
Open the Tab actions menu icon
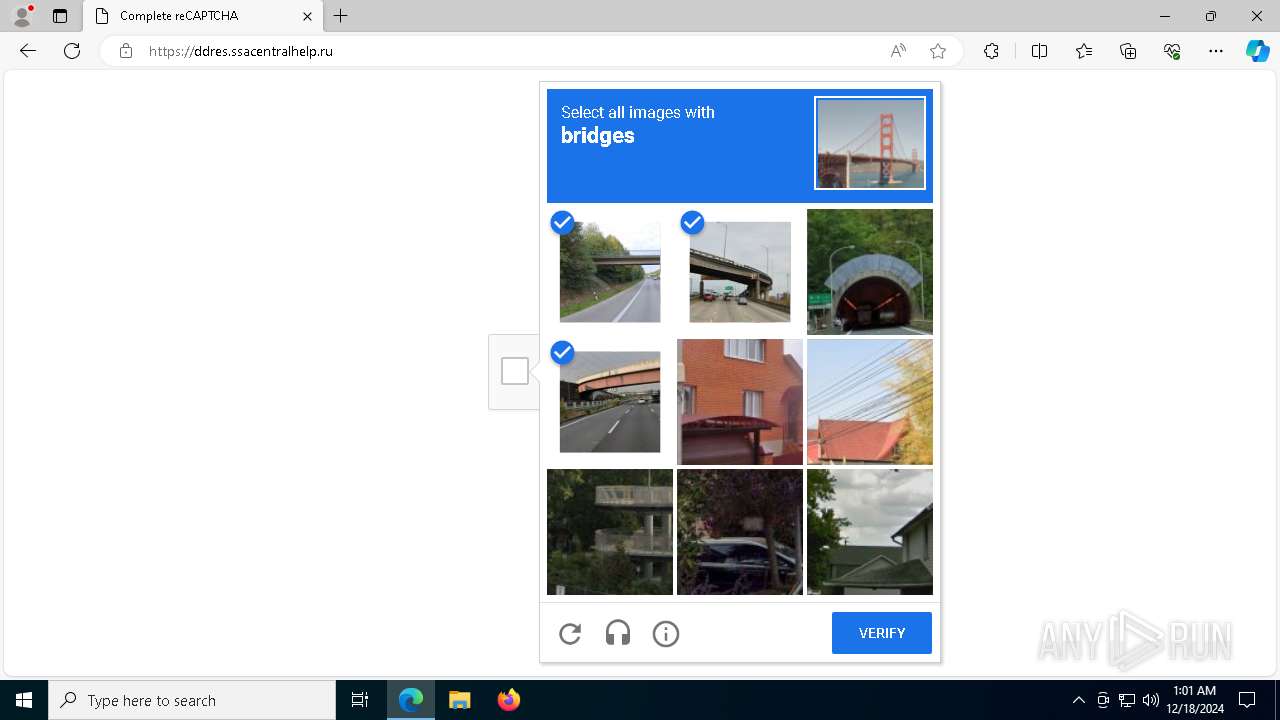click(x=60, y=16)
